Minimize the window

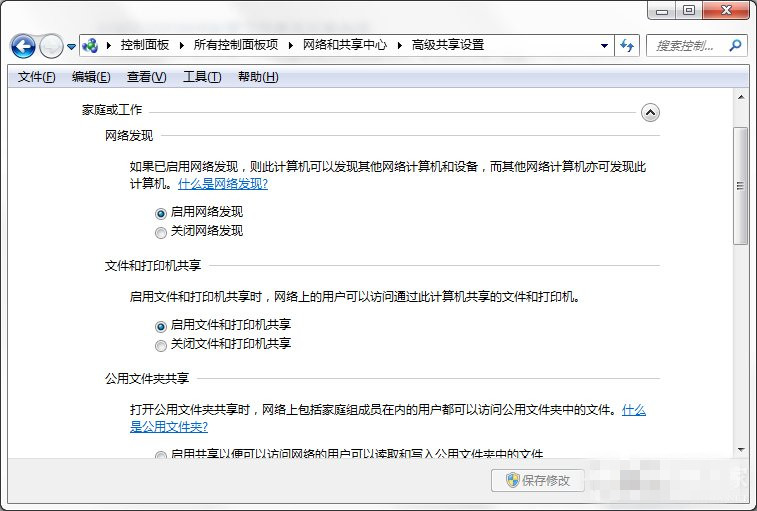(x=662, y=10)
